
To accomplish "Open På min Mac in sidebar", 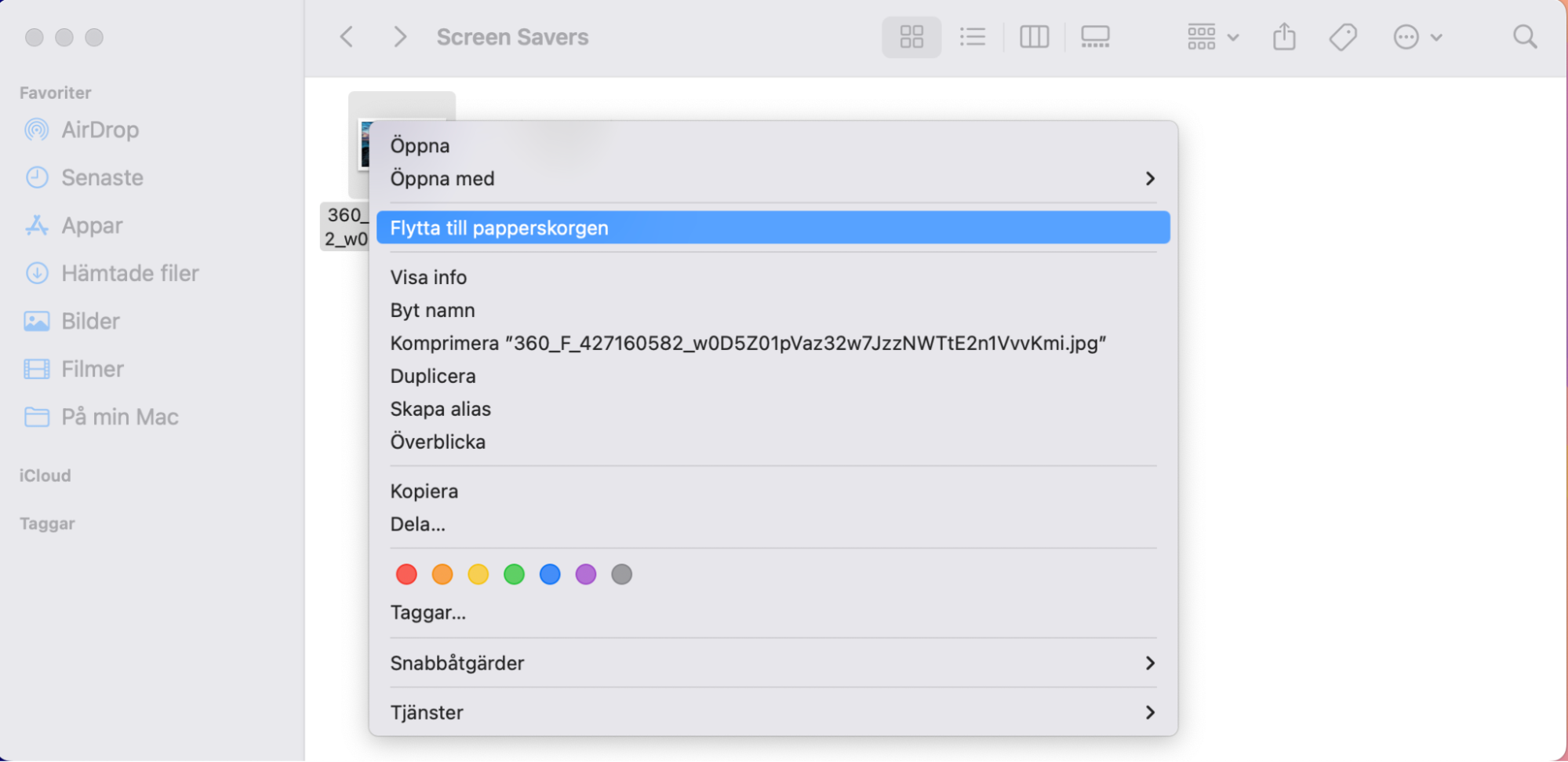I will coord(101,417).
